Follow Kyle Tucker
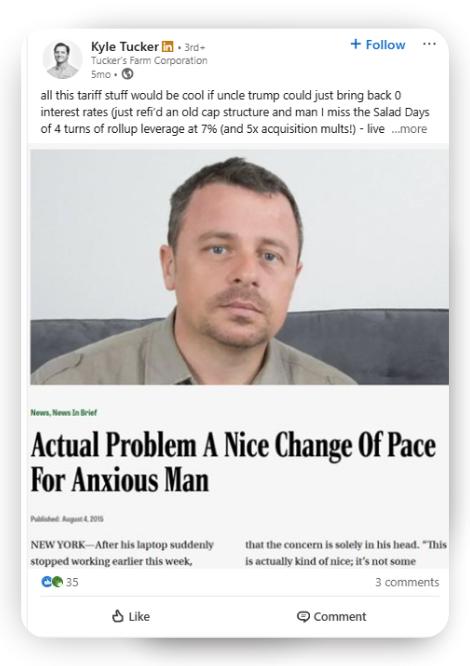 [x=377, y=45]
